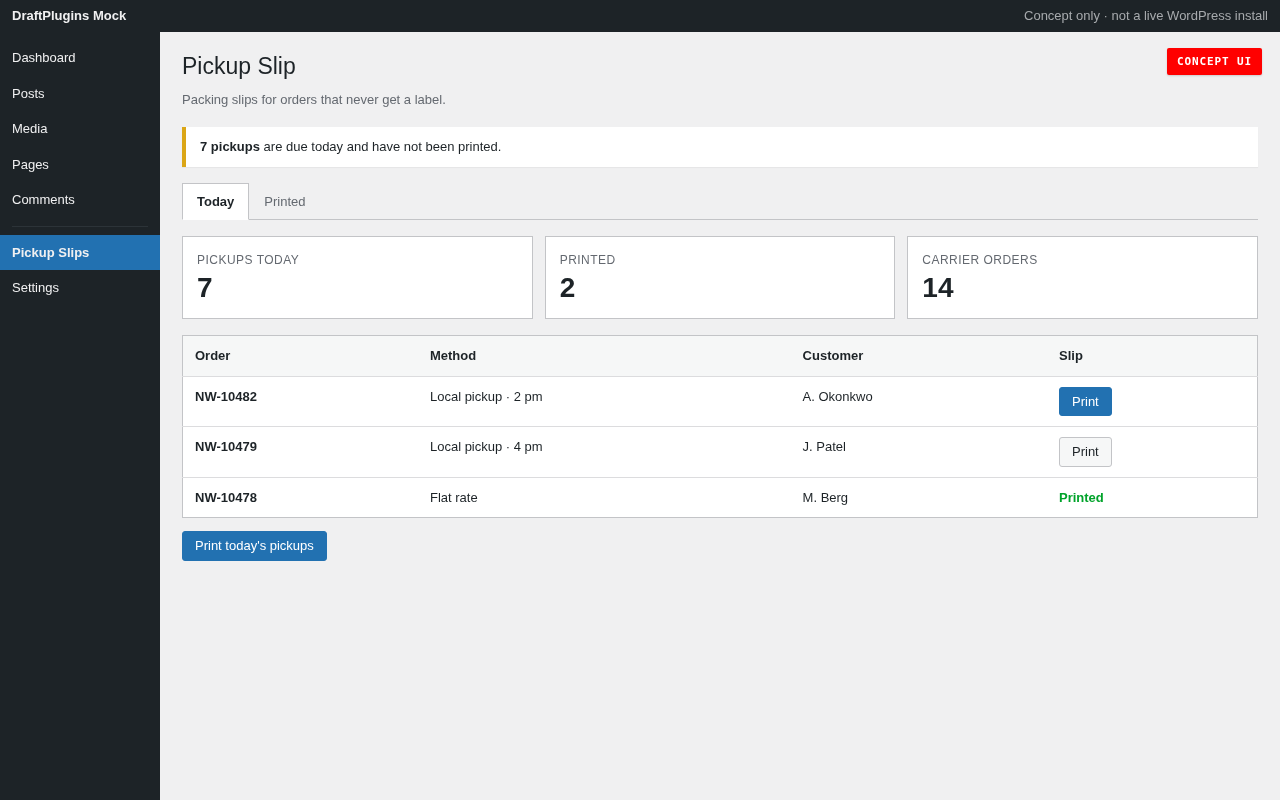Click the Printed status for NW-10478
This screenshot has width=1280, height=800.
[1081, 498]
